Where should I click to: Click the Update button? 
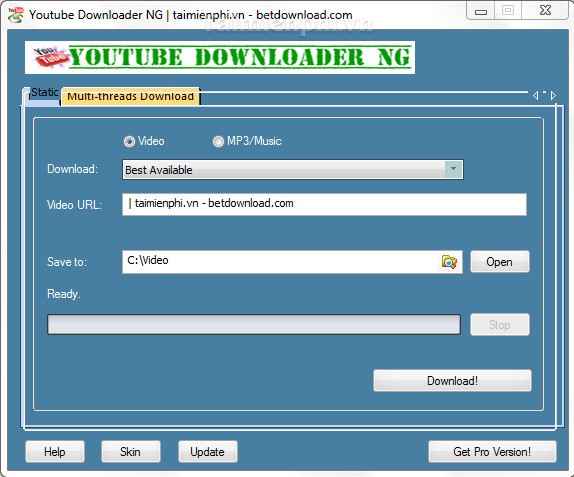coord(208,452)
